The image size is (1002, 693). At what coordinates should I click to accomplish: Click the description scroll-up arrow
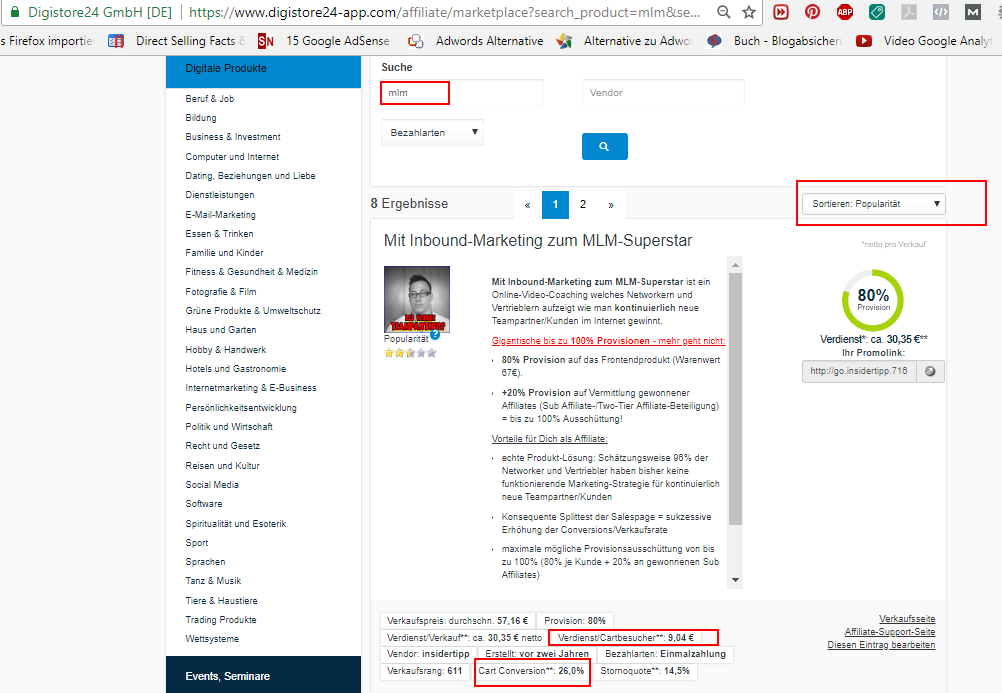736,265
